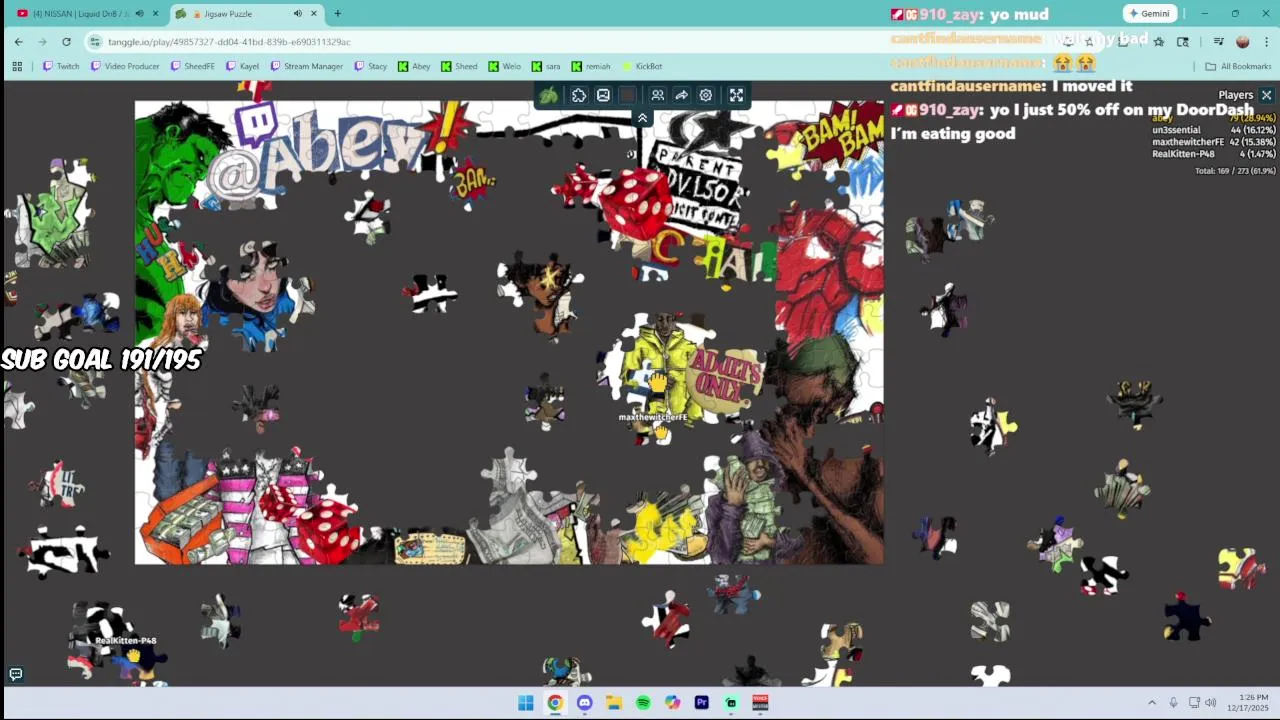Mute the Jigsaw Puzzle tab audio
The image size is (1280, 720).
tap(298, 14)
